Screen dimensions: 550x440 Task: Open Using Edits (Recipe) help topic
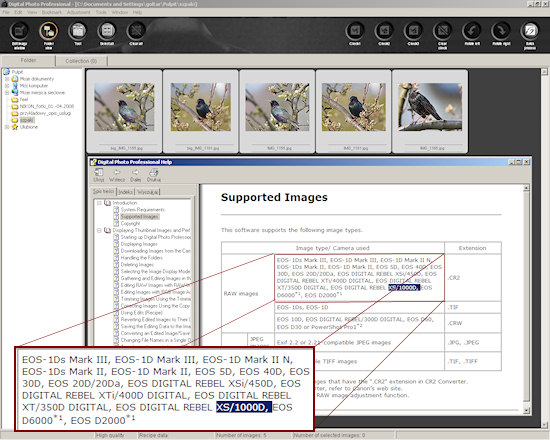tap(141, 313)
